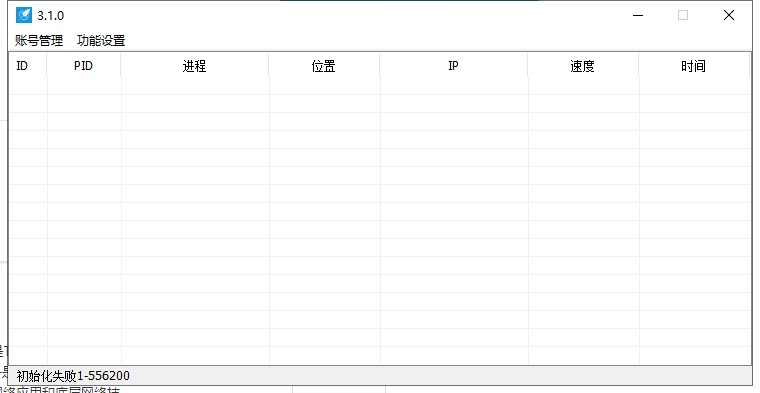Click the 3.1.0 title bar text
The image size is (760, 393).
click(50, 16)
